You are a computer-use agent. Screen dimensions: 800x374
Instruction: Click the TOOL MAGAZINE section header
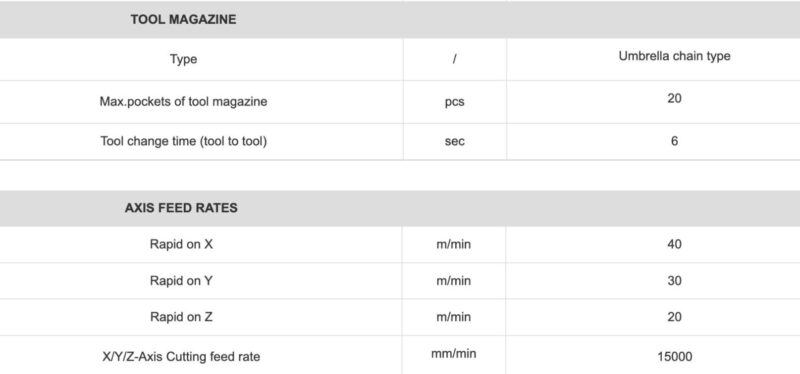pyautogui.click(x=183, y=20)
